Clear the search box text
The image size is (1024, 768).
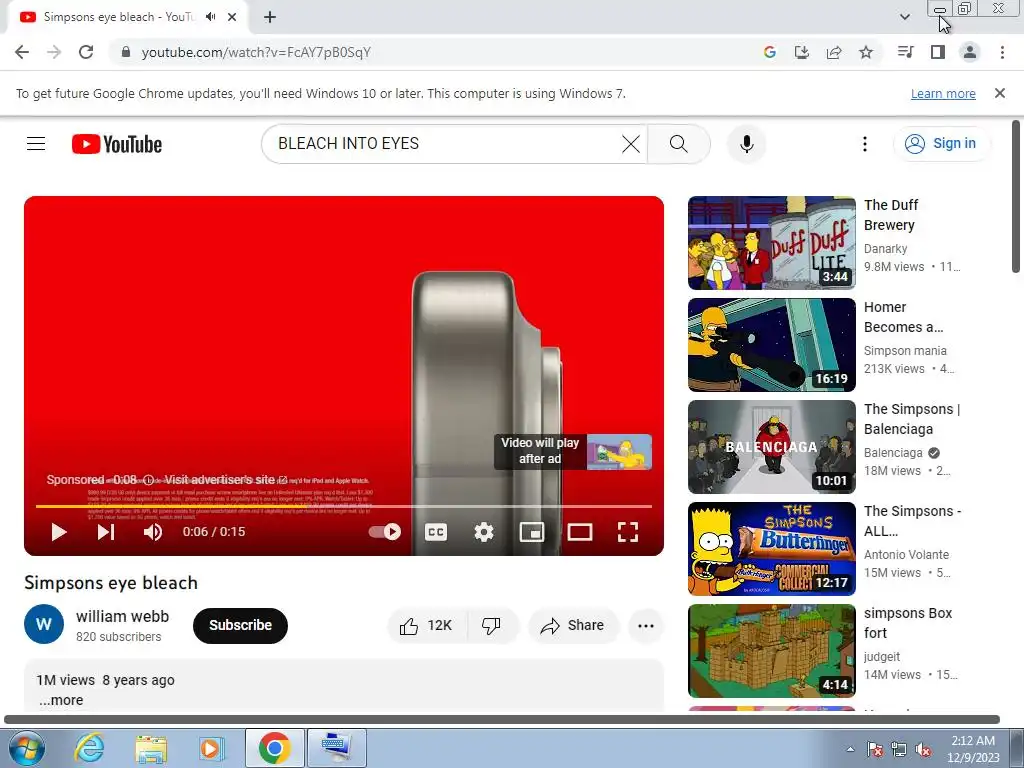[x=630, y=144]
